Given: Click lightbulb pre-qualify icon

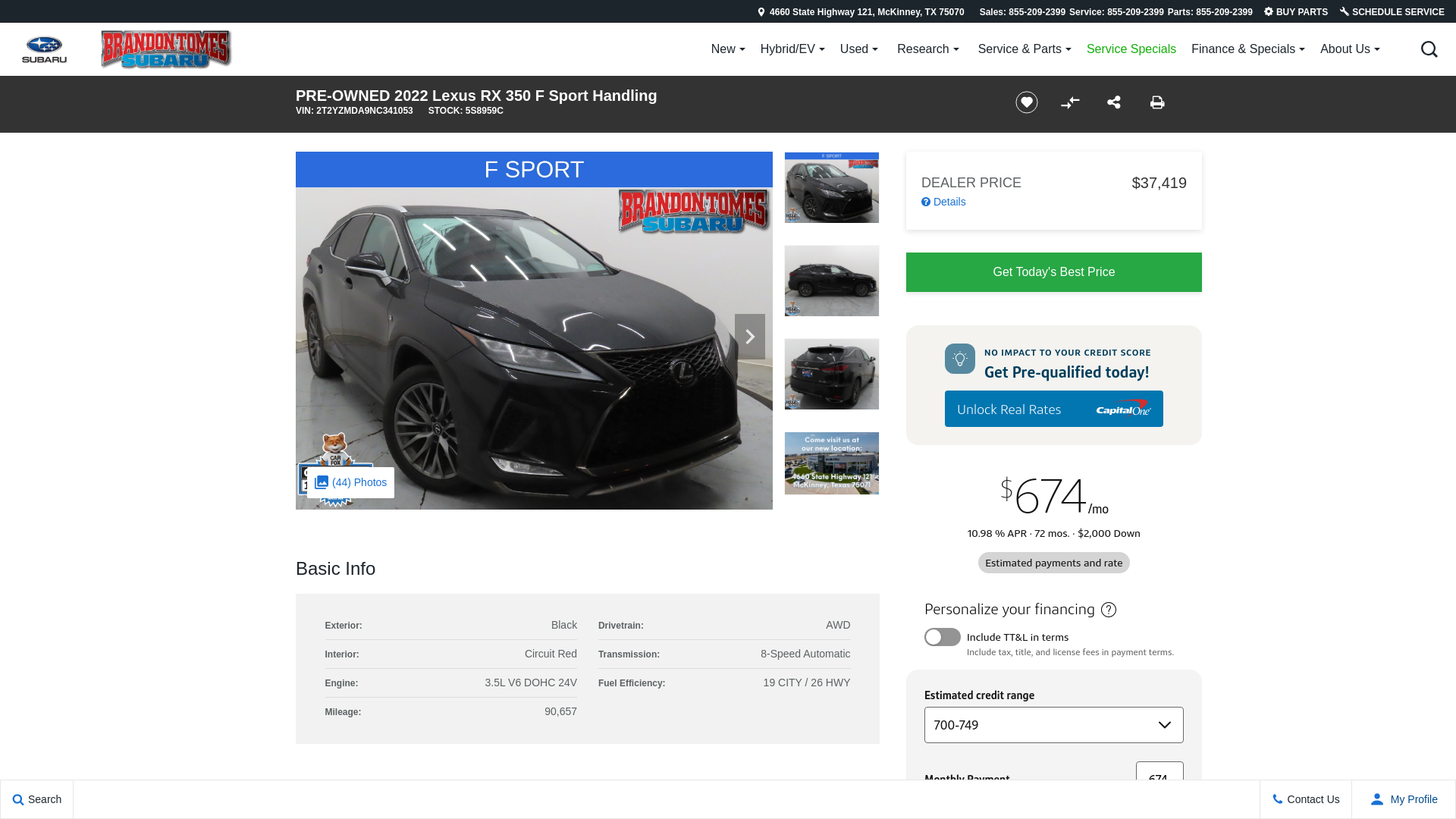Looking at the screenshot, I should (960, 359).
